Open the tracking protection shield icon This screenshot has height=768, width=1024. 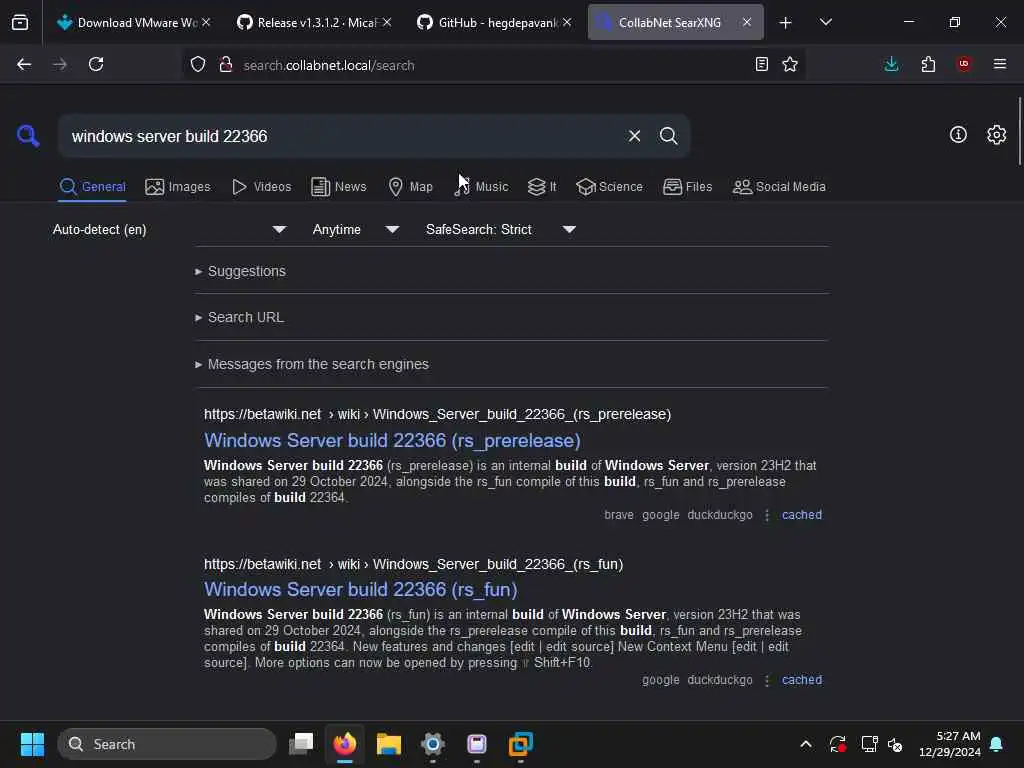pos(198,64)
